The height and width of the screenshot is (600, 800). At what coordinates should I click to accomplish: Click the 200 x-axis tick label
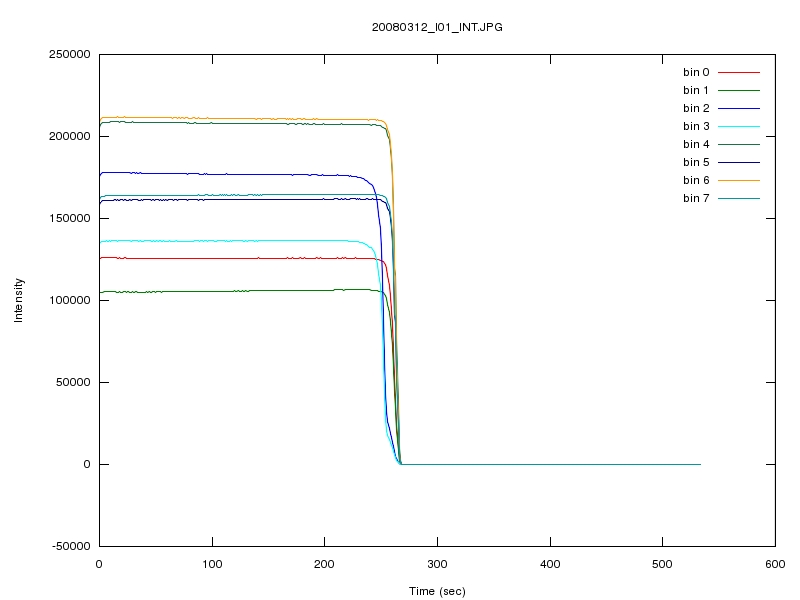click(x=324, y=564)
